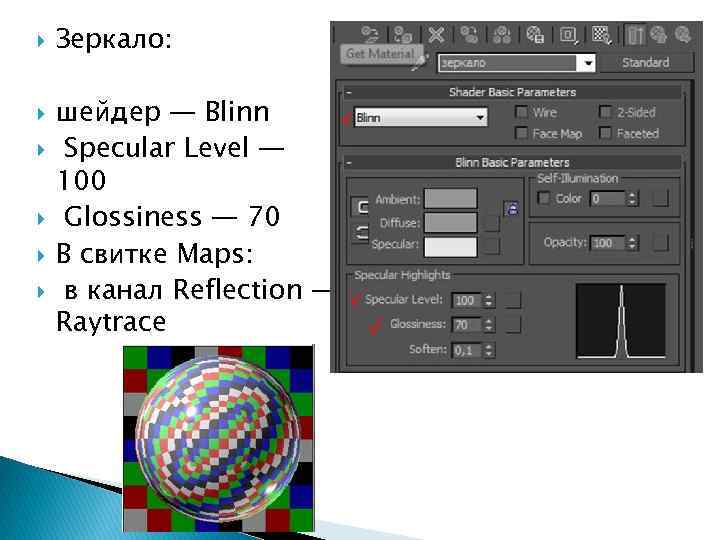Viewport: 720px width, 540px height.
Task: Click the Standard material type button
Action: point(646,62)
